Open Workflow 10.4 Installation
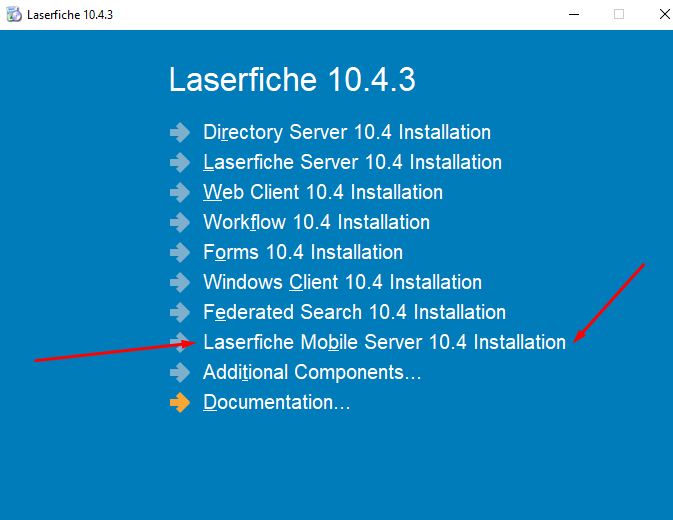 click(316, 222)
